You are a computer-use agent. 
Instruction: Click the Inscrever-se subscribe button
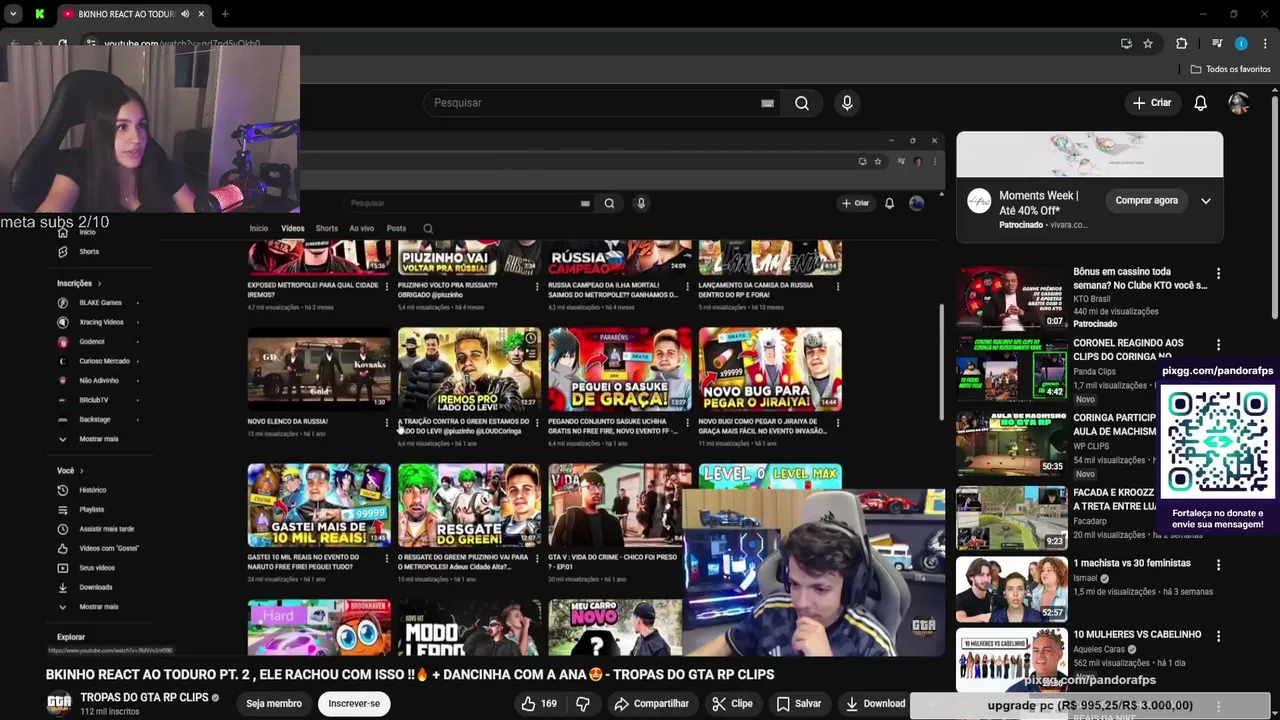click(x=354, y=704)
